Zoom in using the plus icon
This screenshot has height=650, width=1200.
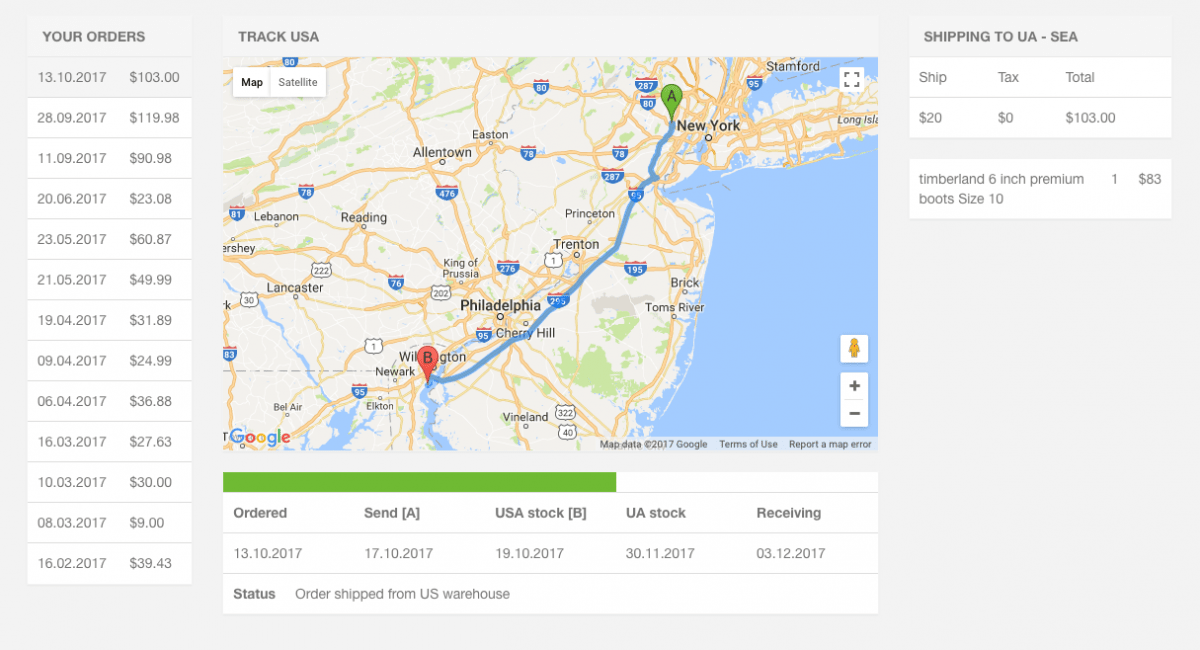click(x=853, y=385)
